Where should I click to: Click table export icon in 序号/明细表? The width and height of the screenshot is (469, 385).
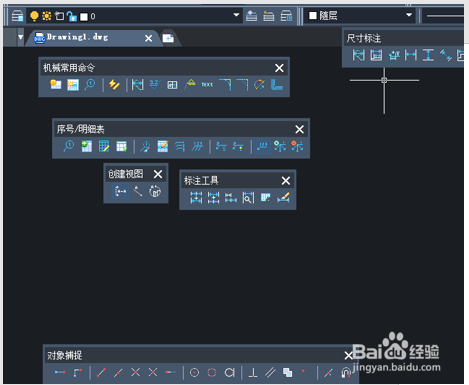click(121, 146)
